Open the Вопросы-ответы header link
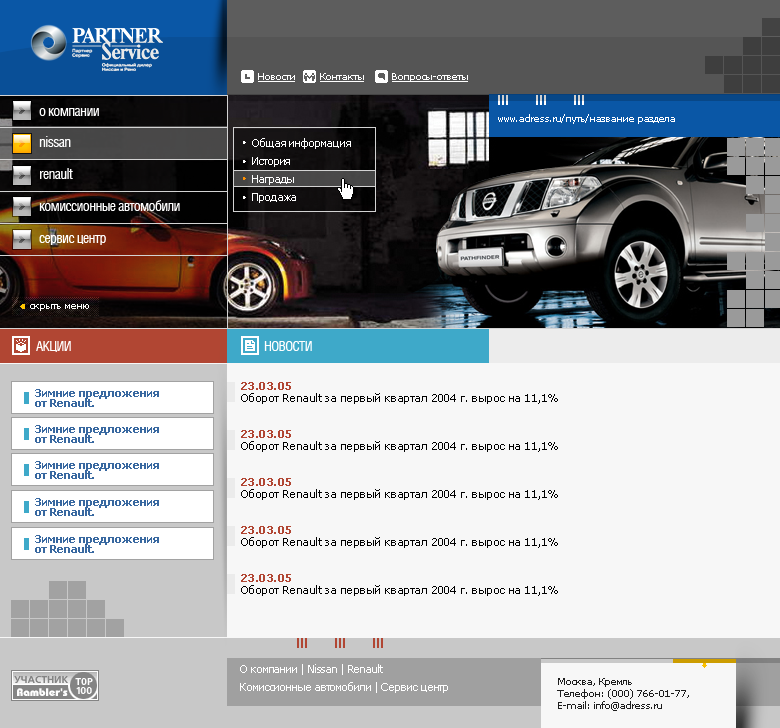The width and height of the screenshot is (780, 728). (x=430, y=77)
